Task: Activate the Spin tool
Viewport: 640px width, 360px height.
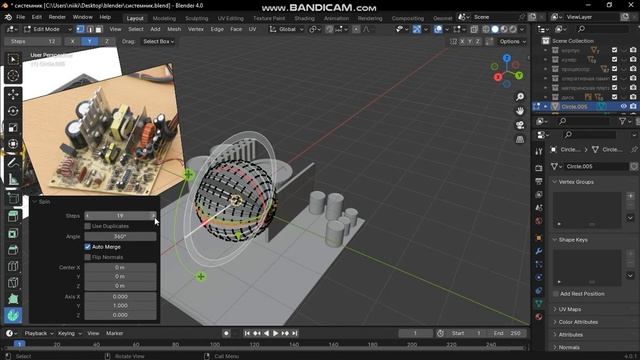Action: click(13, 316)
